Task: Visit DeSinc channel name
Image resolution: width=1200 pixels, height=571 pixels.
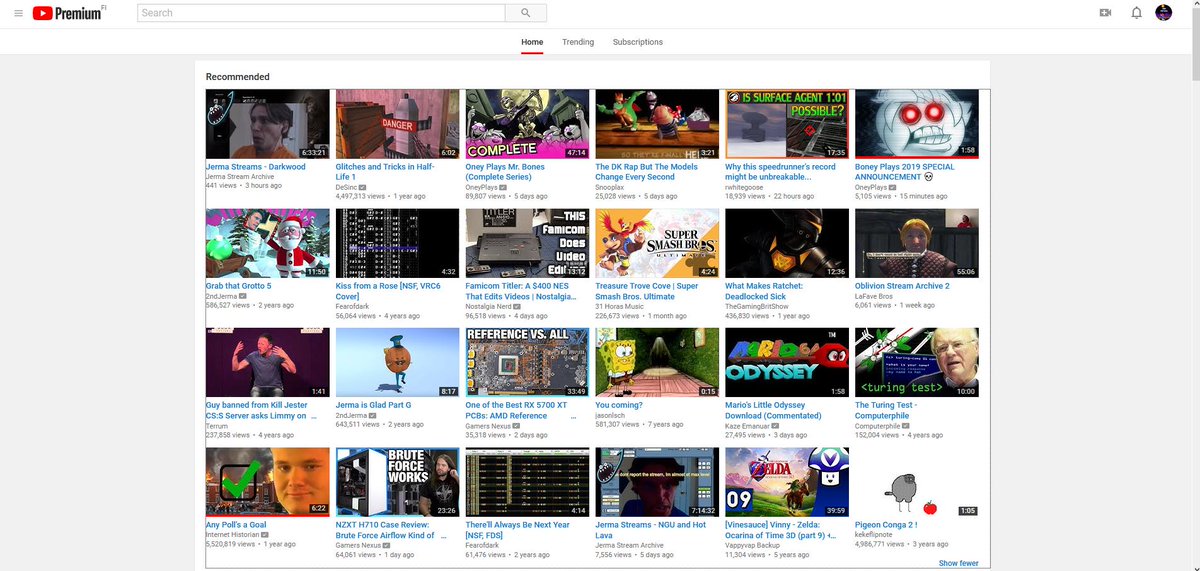Action: click(347, 187)
